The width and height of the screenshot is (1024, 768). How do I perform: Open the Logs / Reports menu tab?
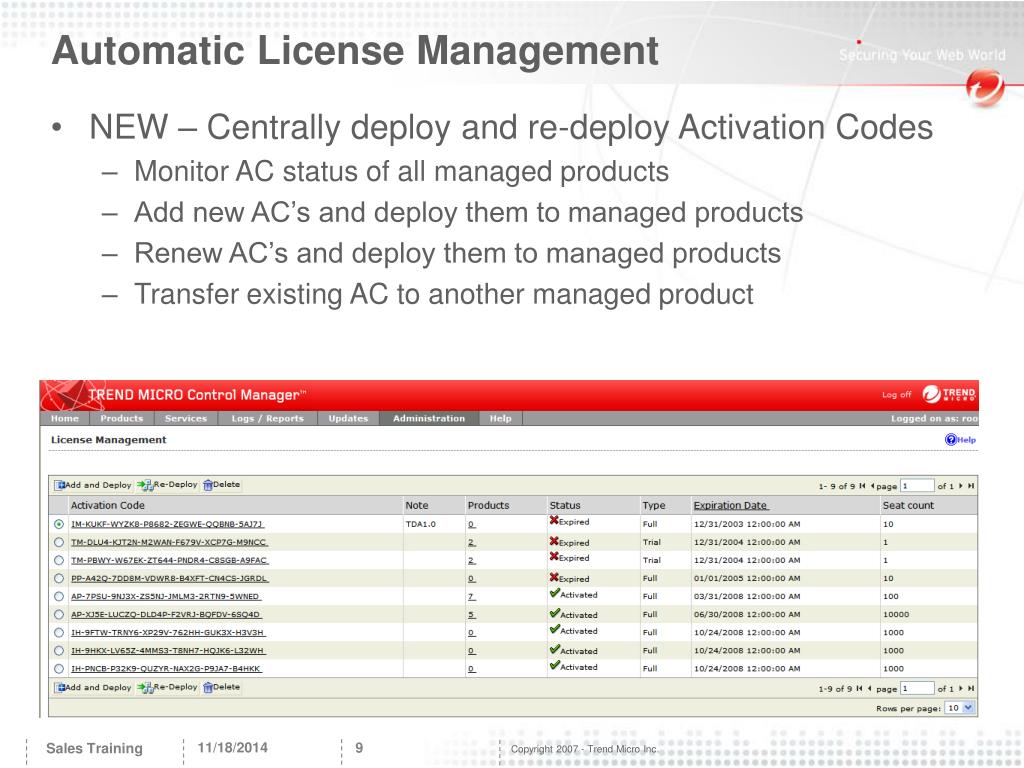point(268,419)
